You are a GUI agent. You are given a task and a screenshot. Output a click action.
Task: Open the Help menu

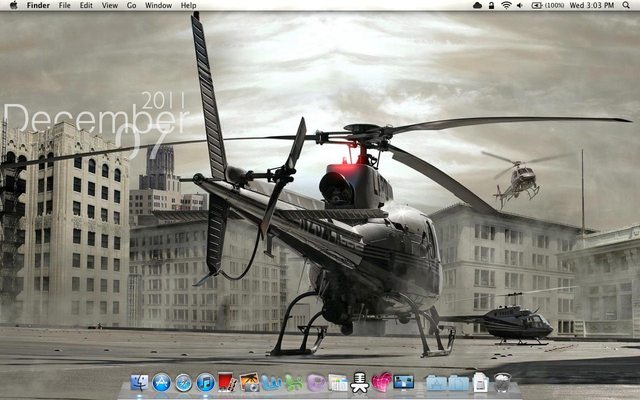tap(189, 5)
